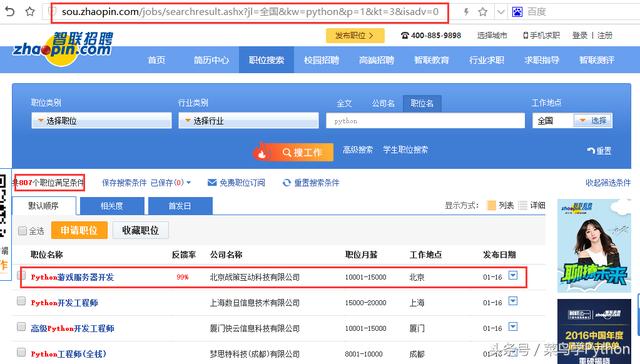640x364 pixels.
Task: Open 北京战策互动科技有限公司 company link
Action: 255,277
